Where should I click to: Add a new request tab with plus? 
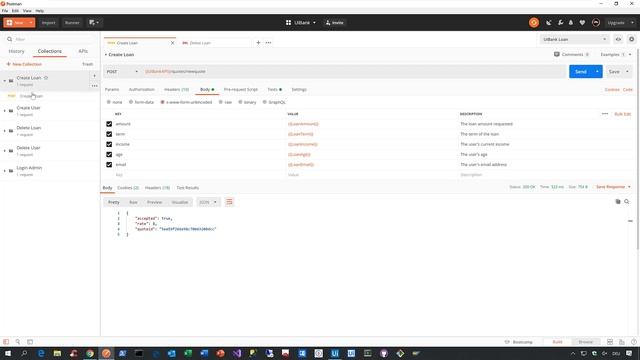pyautogui.click(x=258, y=42)
